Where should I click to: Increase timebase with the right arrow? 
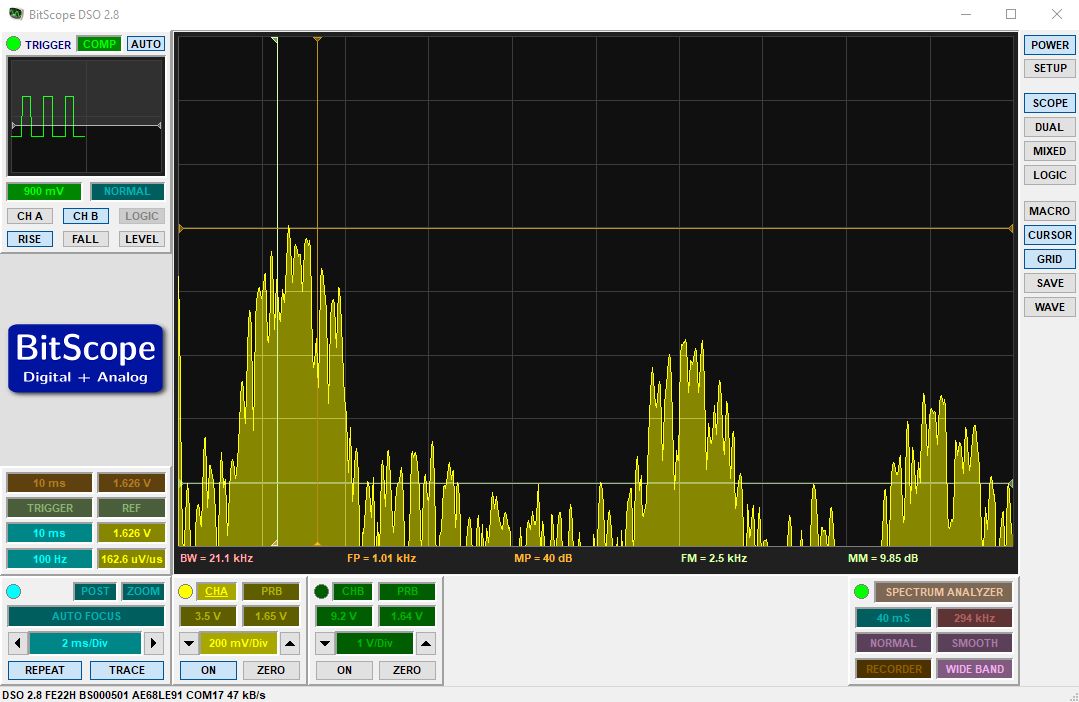(153, 643)
